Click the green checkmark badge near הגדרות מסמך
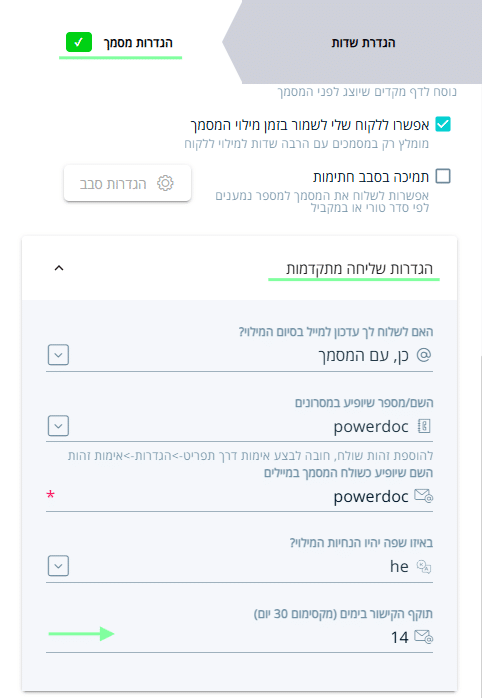This screenshot has width=482, height=698. 79,42
